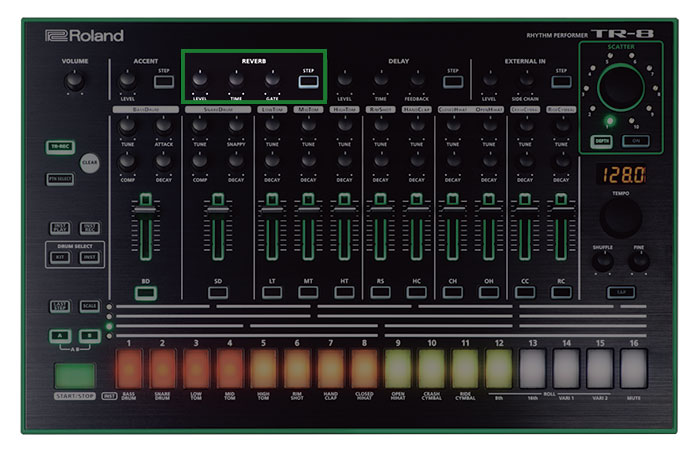Tap step pad 13 for 16th roll
The image size is (700, 452).
pos(533,369)
